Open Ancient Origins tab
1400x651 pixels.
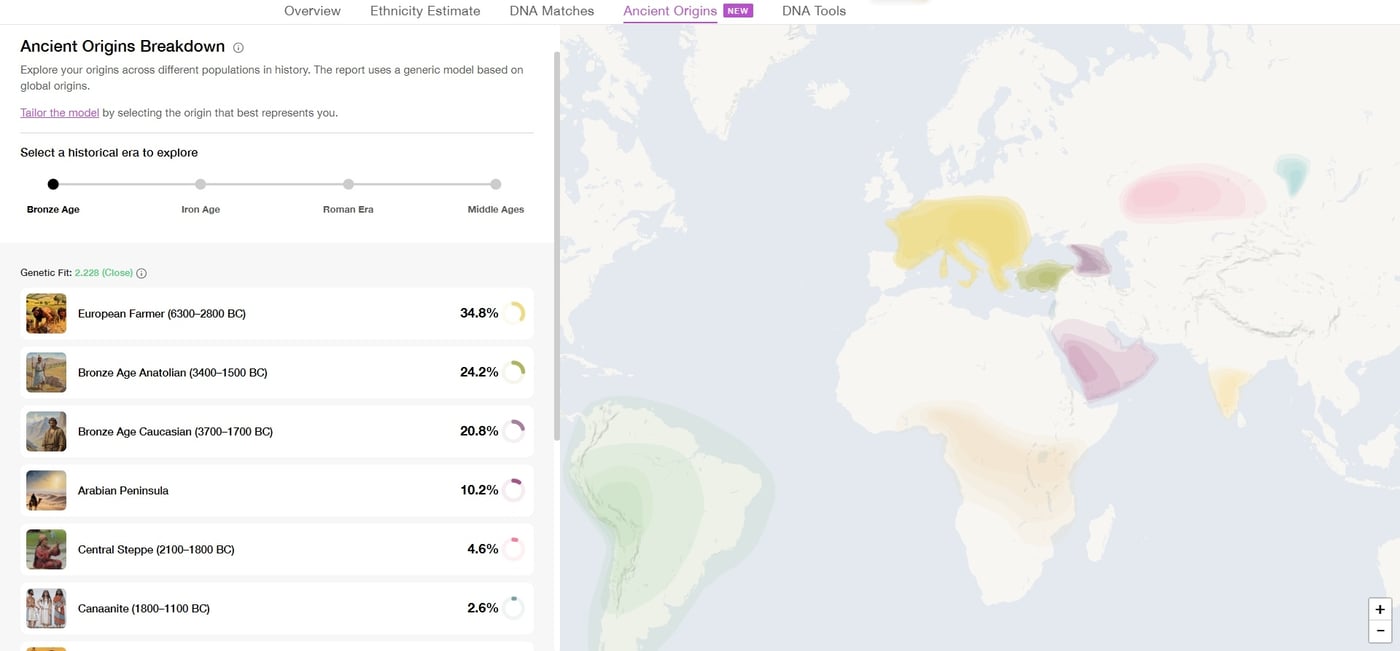(670, 11)
